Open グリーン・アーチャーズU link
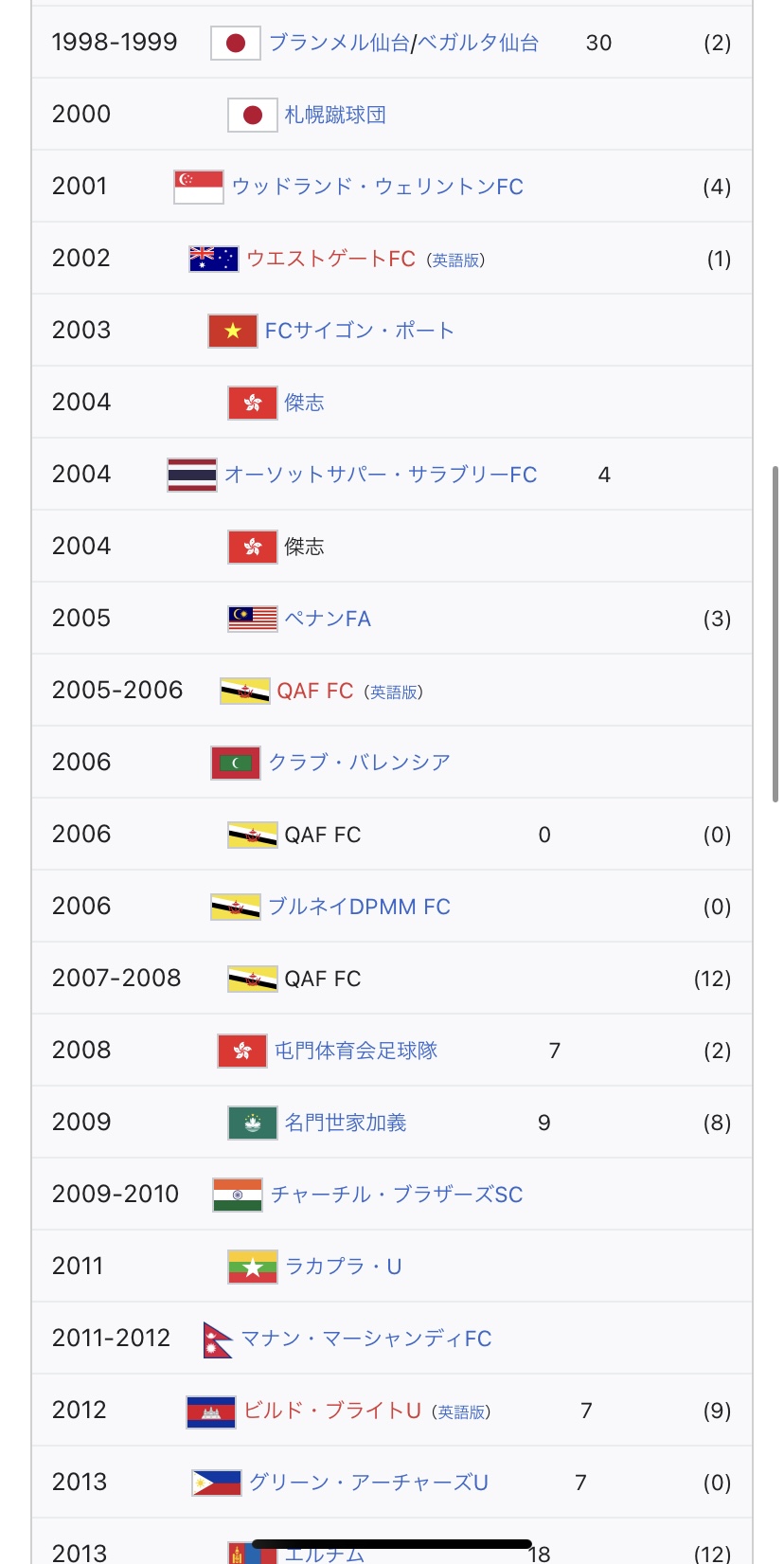 pyautogui.click(x=368, y=1483)
